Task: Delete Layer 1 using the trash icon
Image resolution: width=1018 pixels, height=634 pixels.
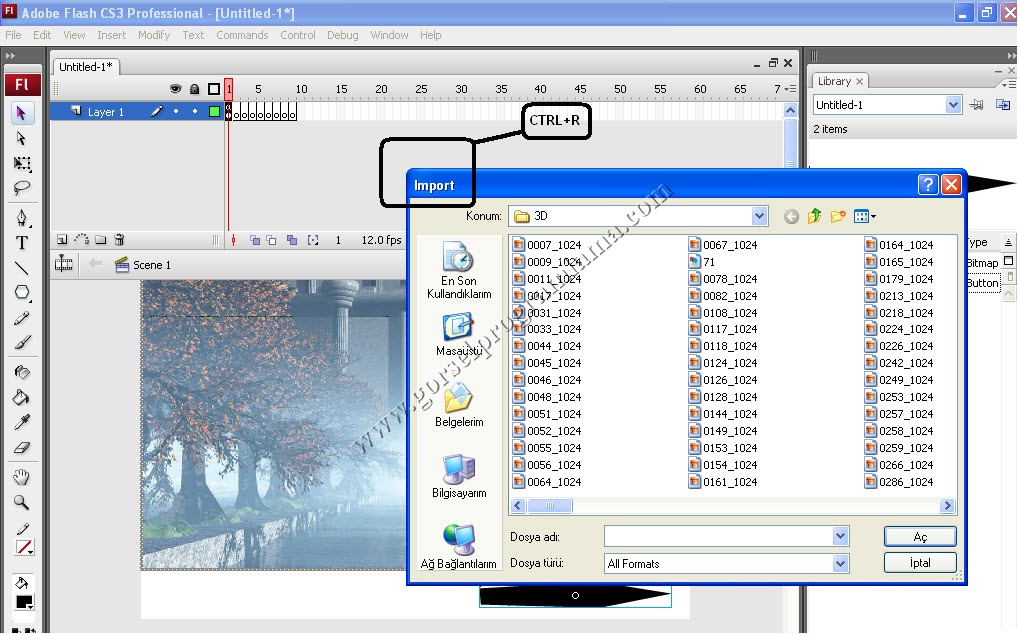Action: [x=119, y=239]
